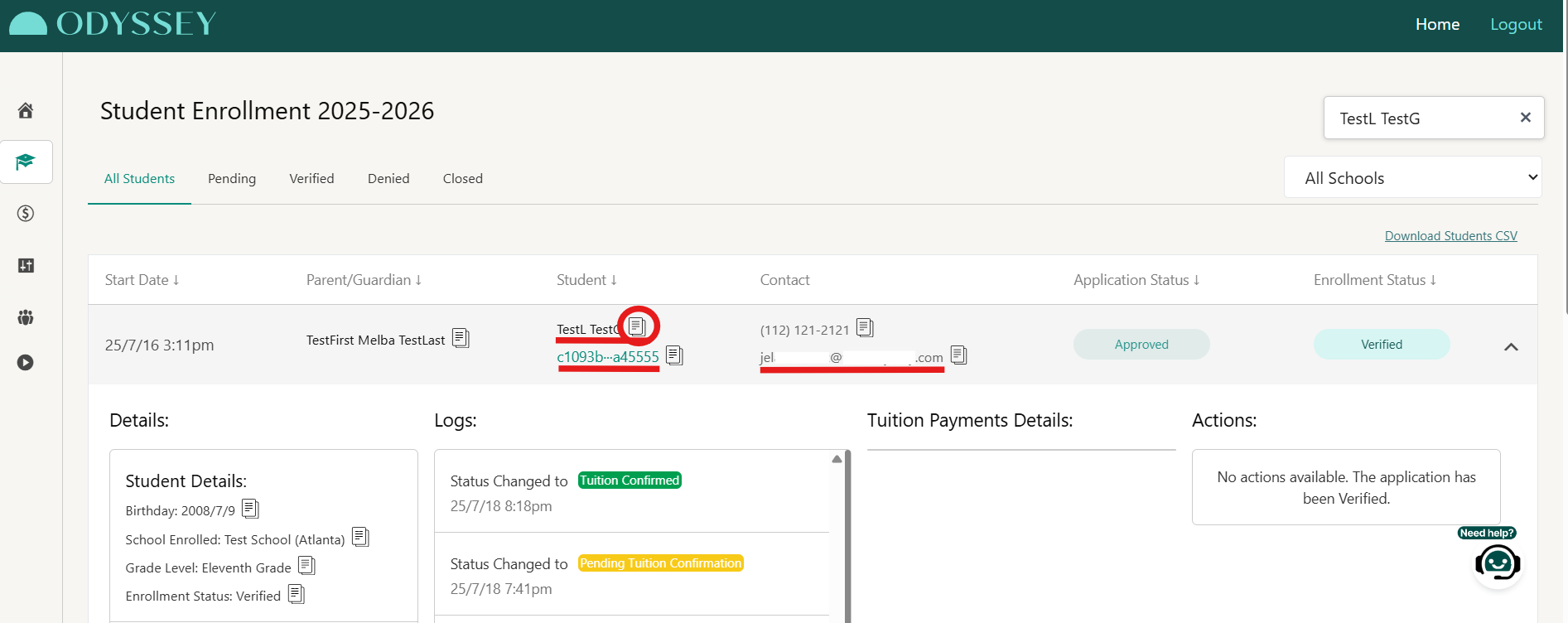The height and width of the screenshot is (623, 1568).
Task: Clear the TestL TestG search field
Action: tap(1525, 118)
